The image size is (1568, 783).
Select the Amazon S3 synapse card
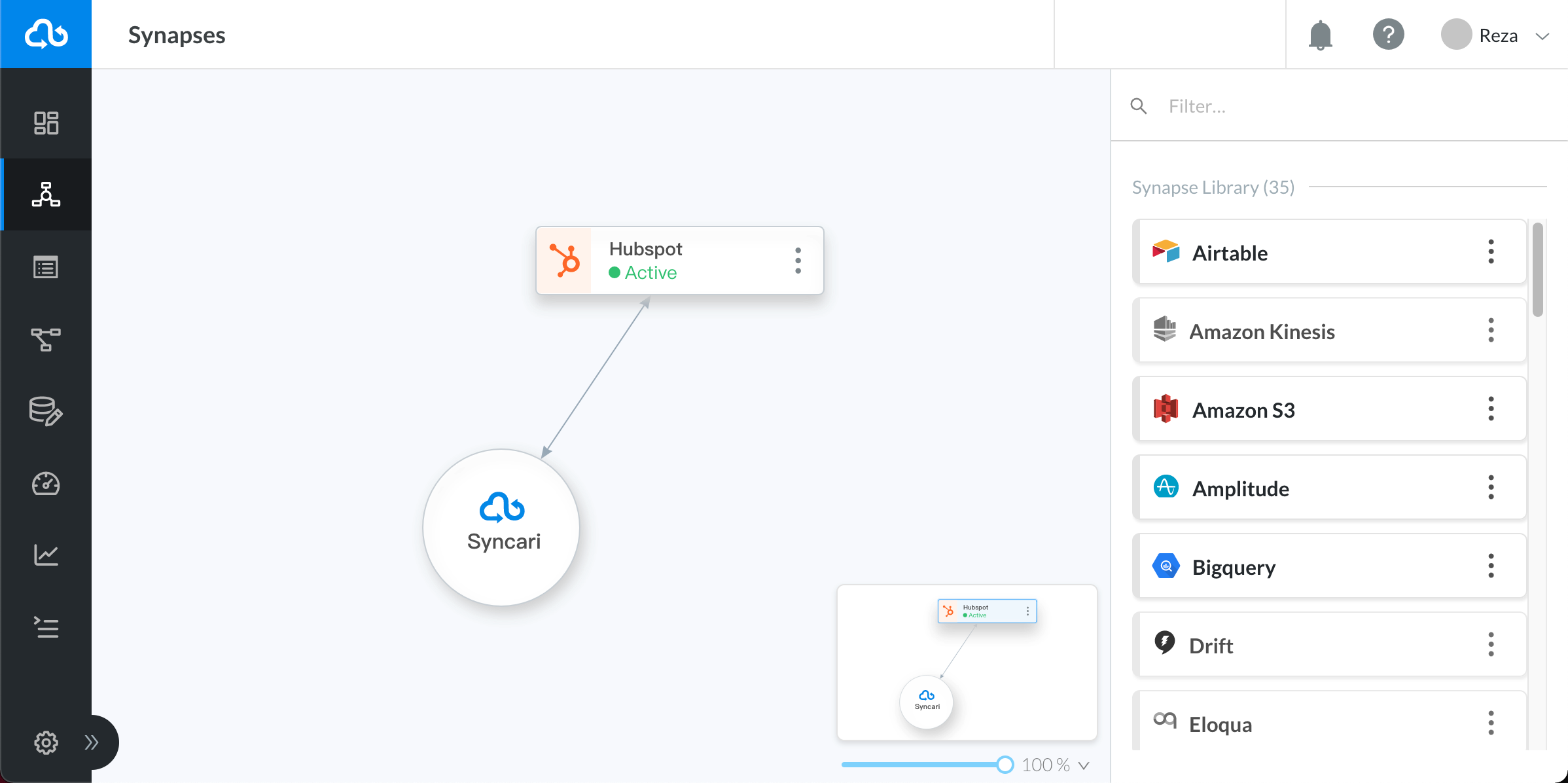(1330, 410)
